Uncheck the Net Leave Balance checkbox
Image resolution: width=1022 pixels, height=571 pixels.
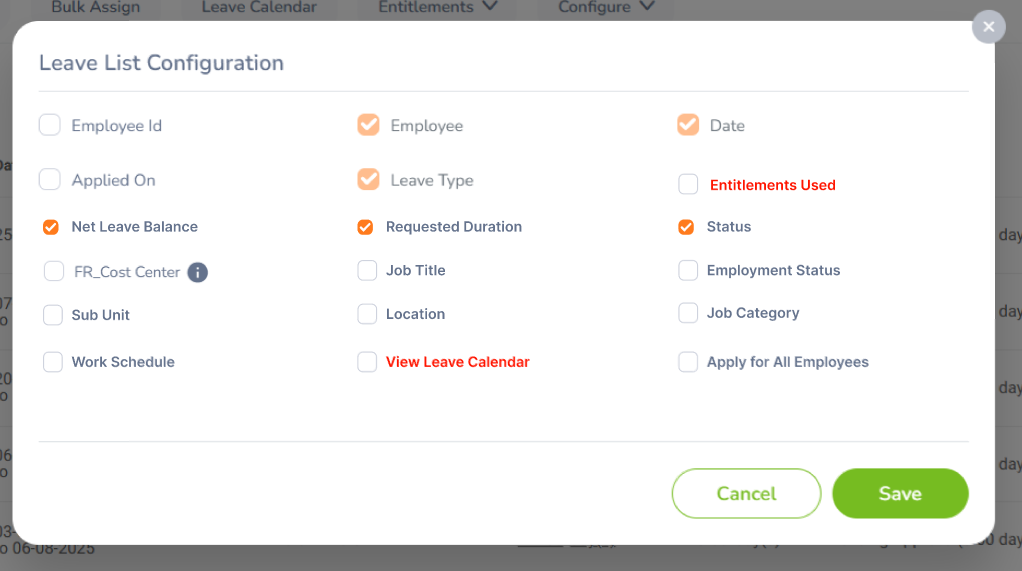51,227
